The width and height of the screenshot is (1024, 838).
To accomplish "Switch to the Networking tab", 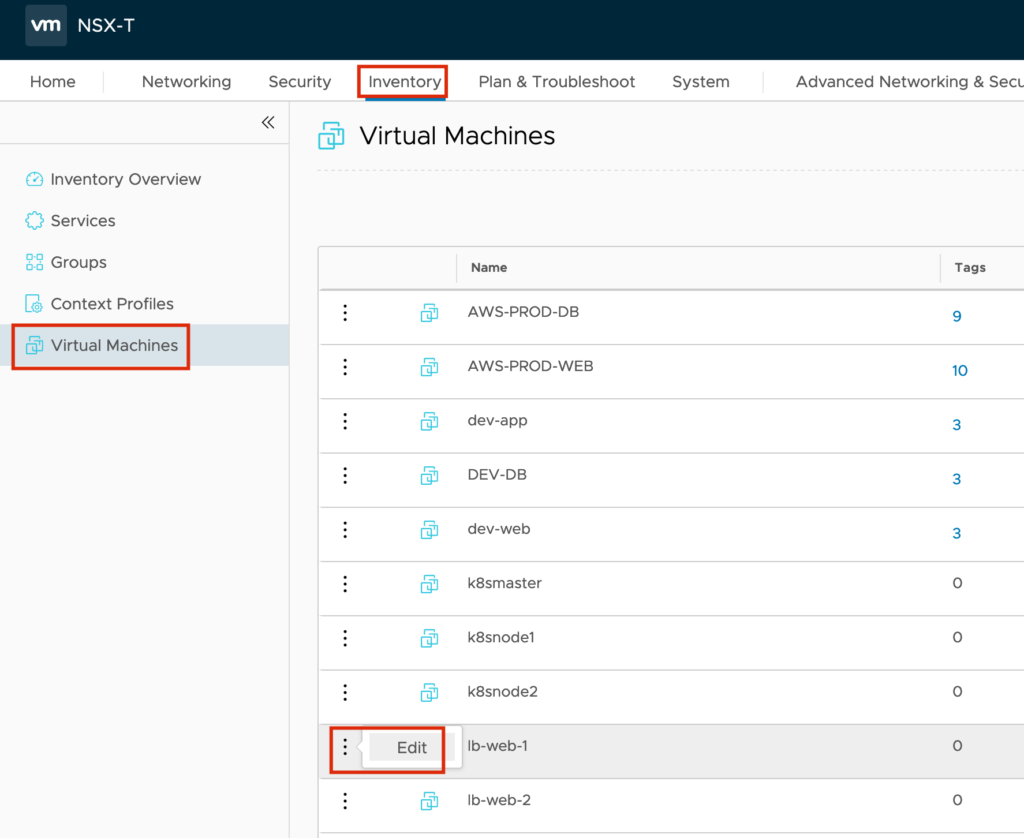I will click(x=186, y=82).
